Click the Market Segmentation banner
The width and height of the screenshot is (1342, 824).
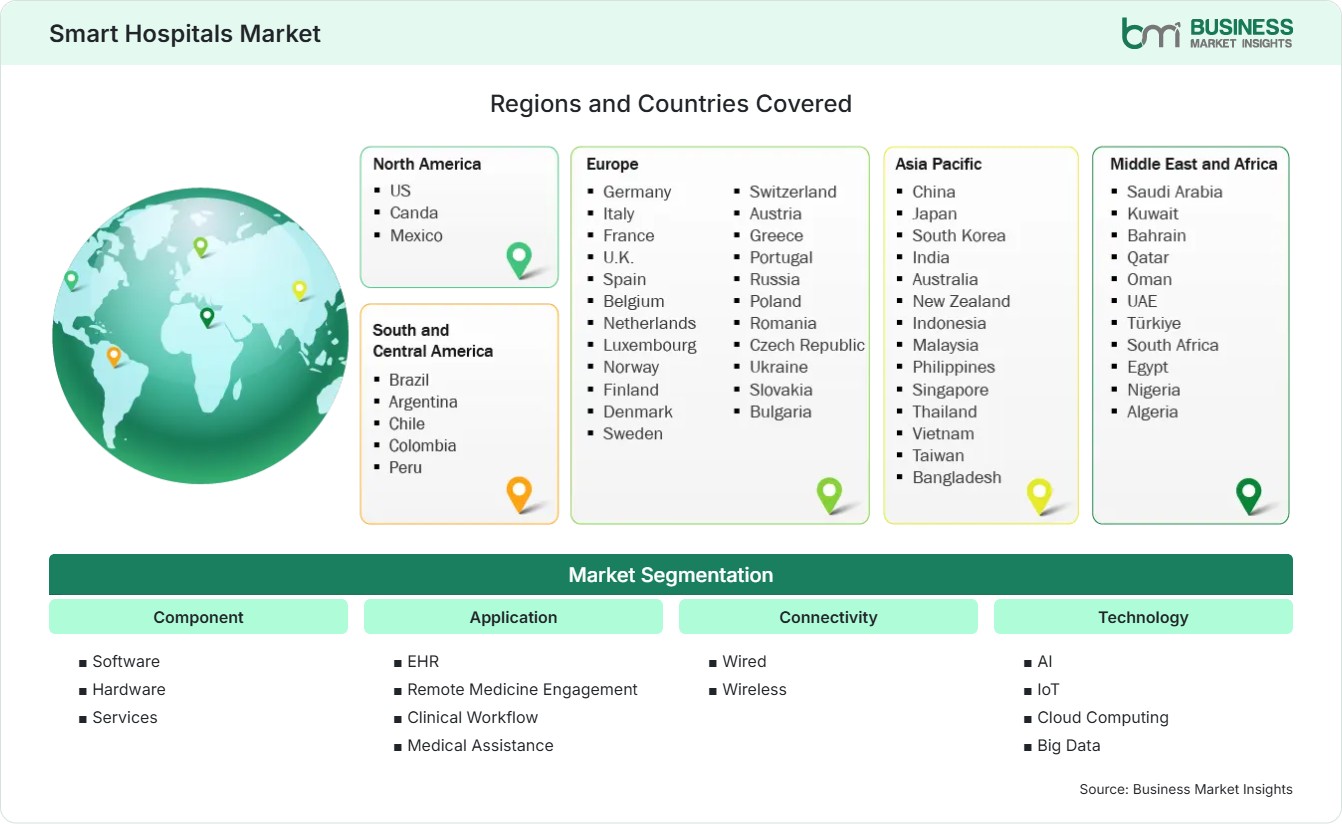click(x=671, y=575)
